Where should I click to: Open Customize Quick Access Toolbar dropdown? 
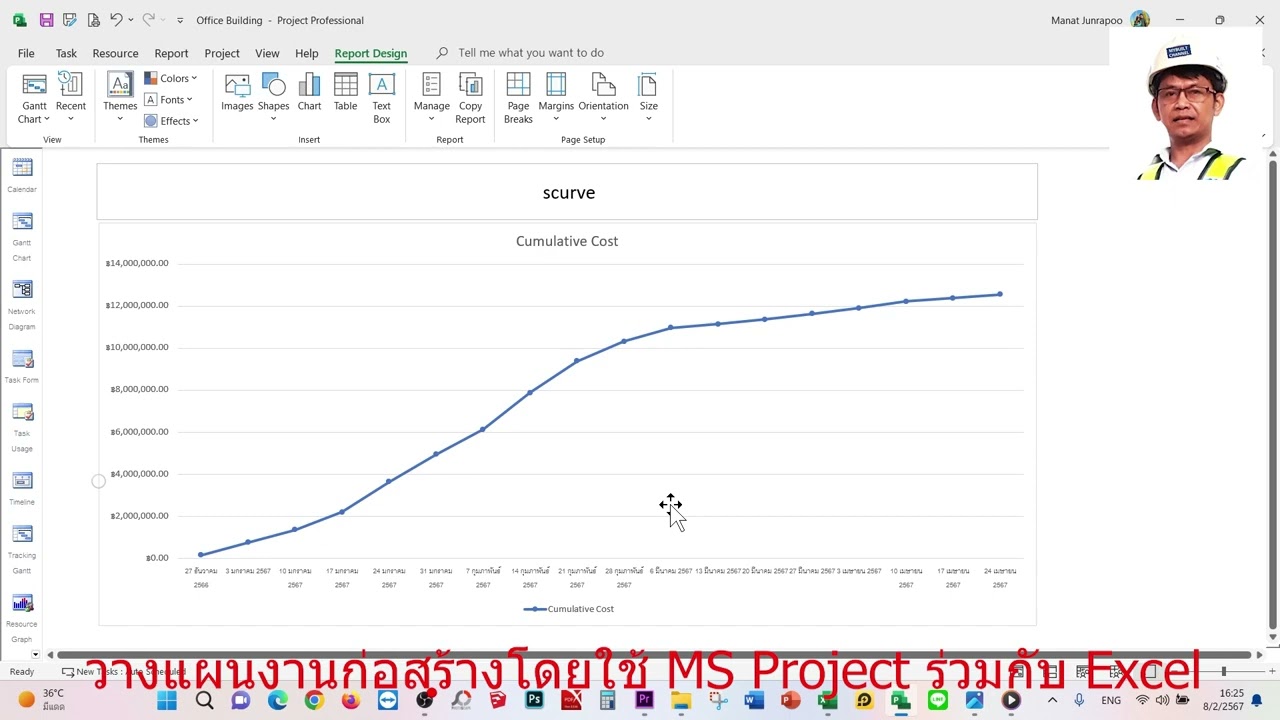click(x=180, y=20)
